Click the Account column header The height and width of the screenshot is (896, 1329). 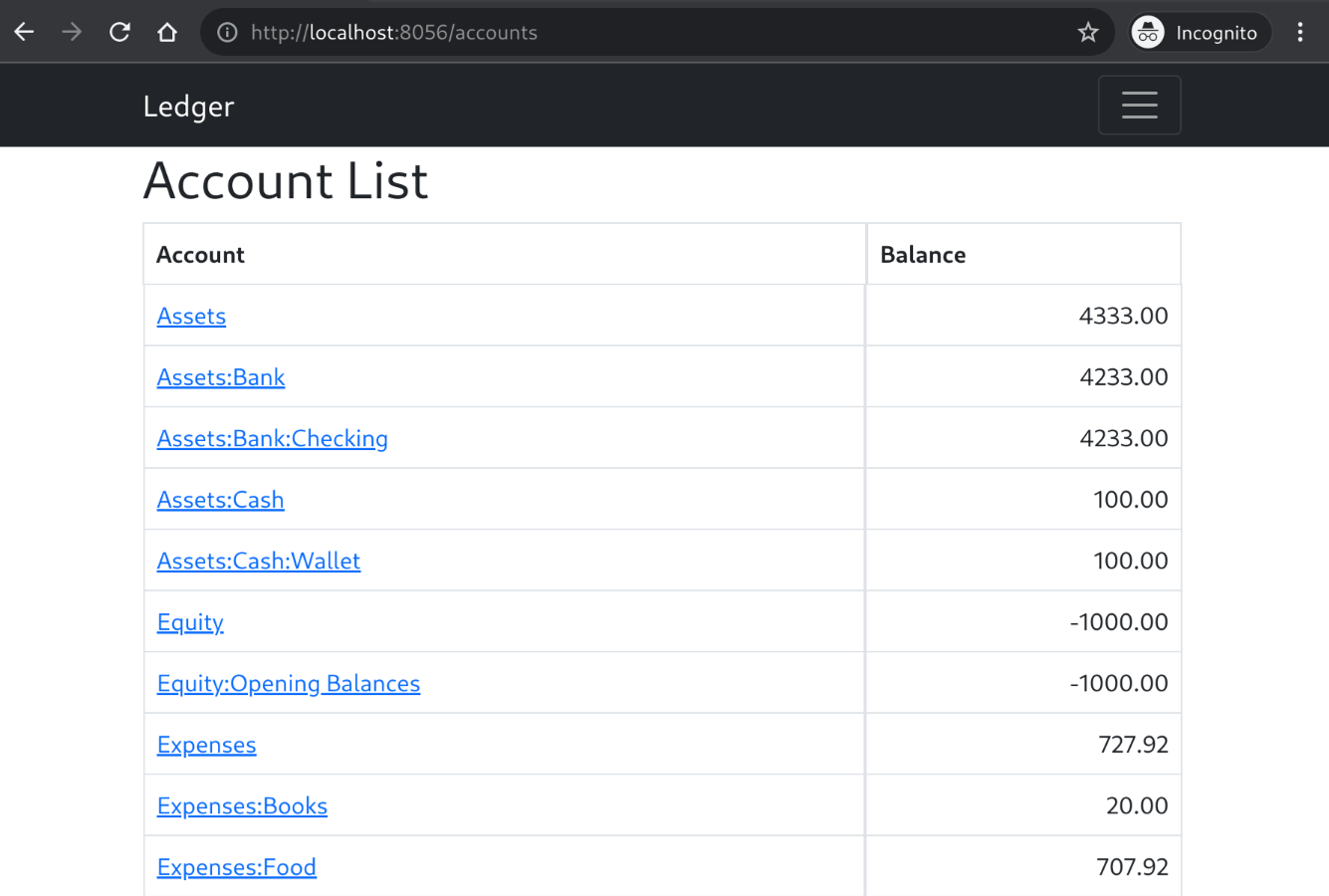click(200, 254)
